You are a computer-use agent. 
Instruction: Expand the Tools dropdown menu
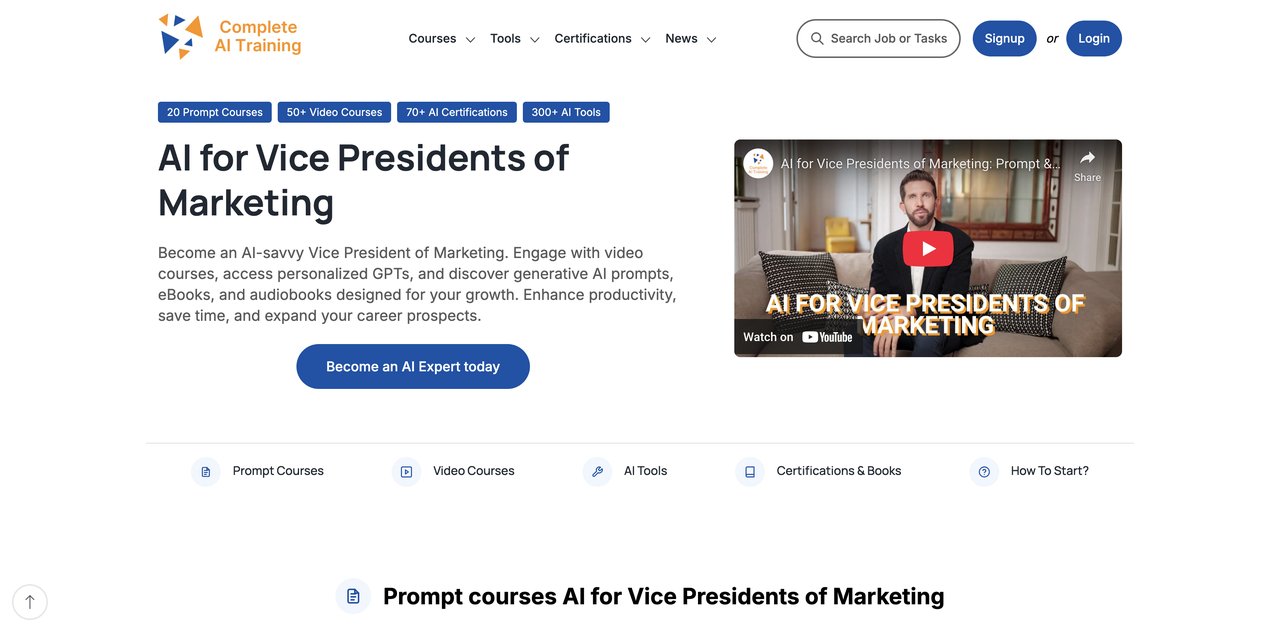(515, 39)
